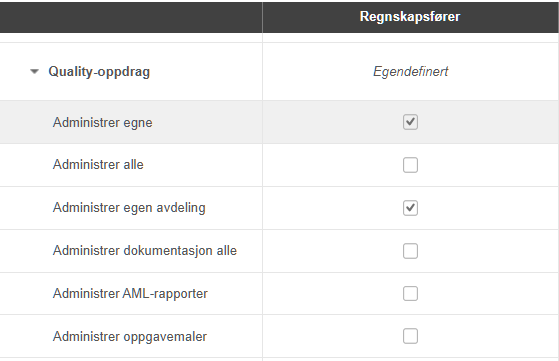Enable the Administrer alle checkbox
This screenshot has height=361, width=559.
pyautogui.click(x=410, y=165)
